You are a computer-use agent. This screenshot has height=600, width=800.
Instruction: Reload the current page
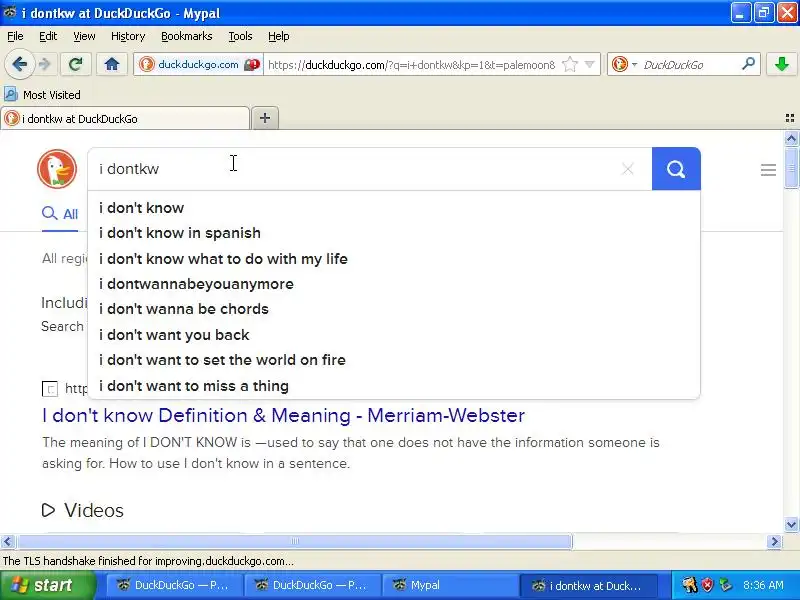click(x=76, y=64)
